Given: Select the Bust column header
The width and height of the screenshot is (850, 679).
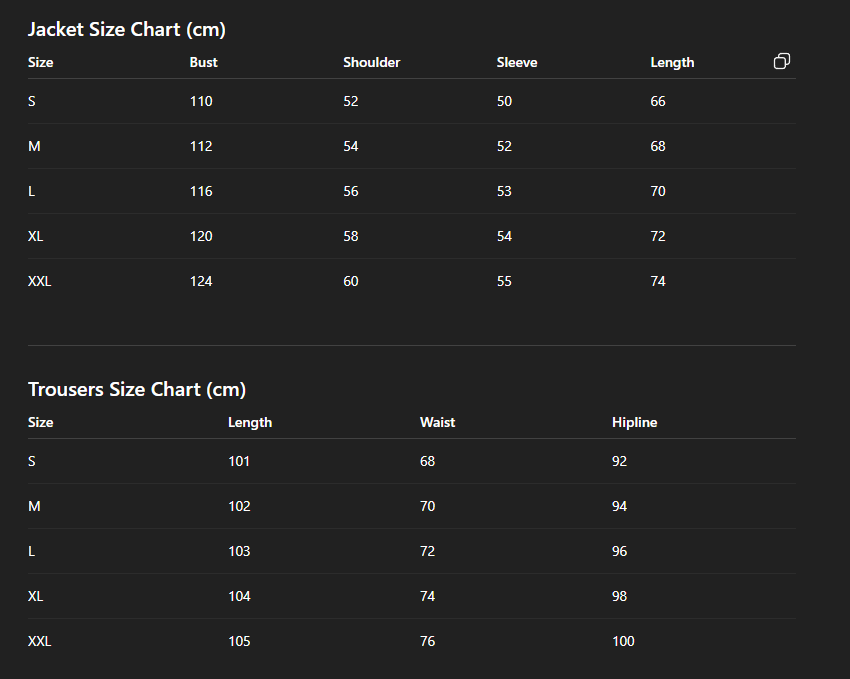Looking at the screenshot, I should (203, 62).
